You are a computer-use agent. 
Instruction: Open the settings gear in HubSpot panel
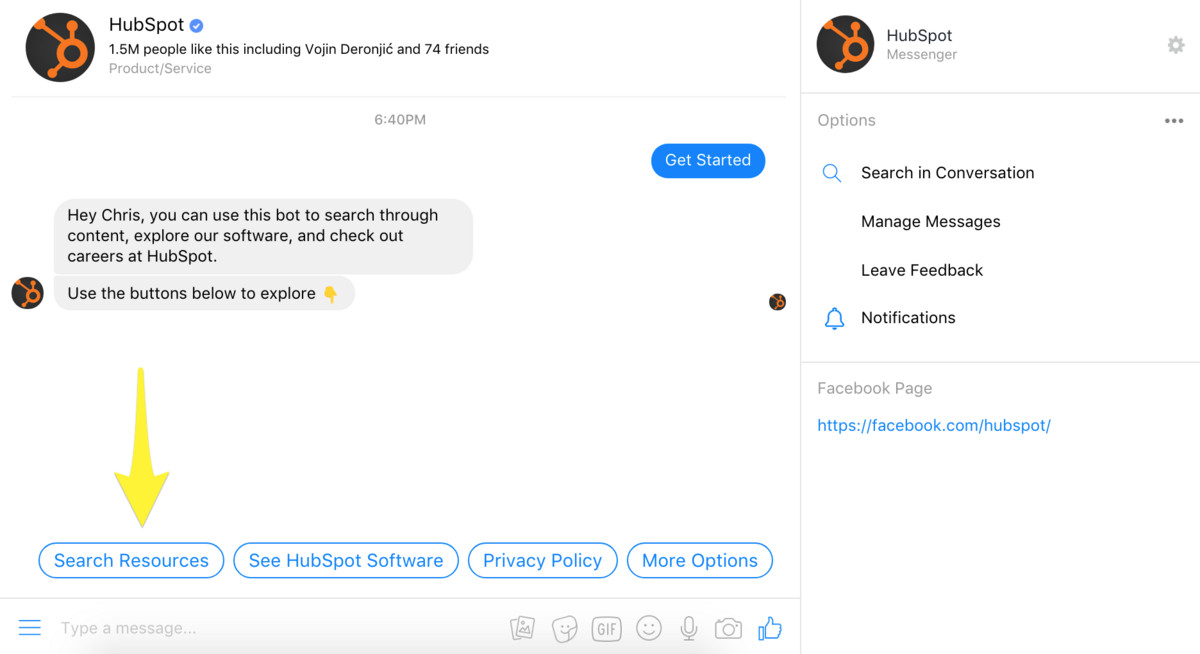[x=1176, y=45]
